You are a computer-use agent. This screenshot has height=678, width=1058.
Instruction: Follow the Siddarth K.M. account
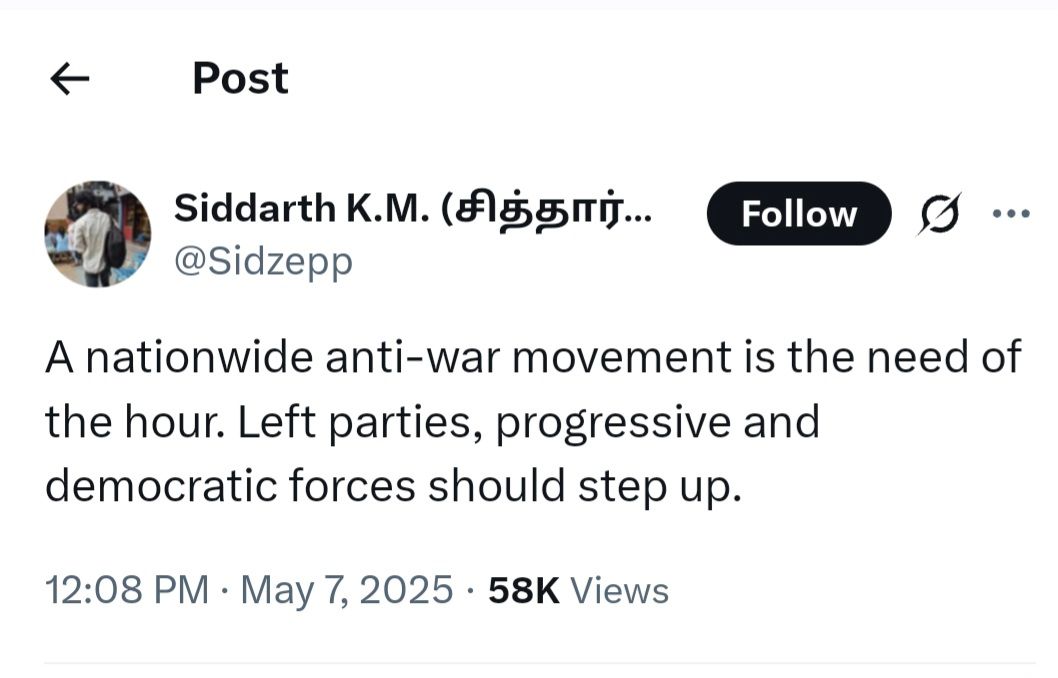(799, 213)
